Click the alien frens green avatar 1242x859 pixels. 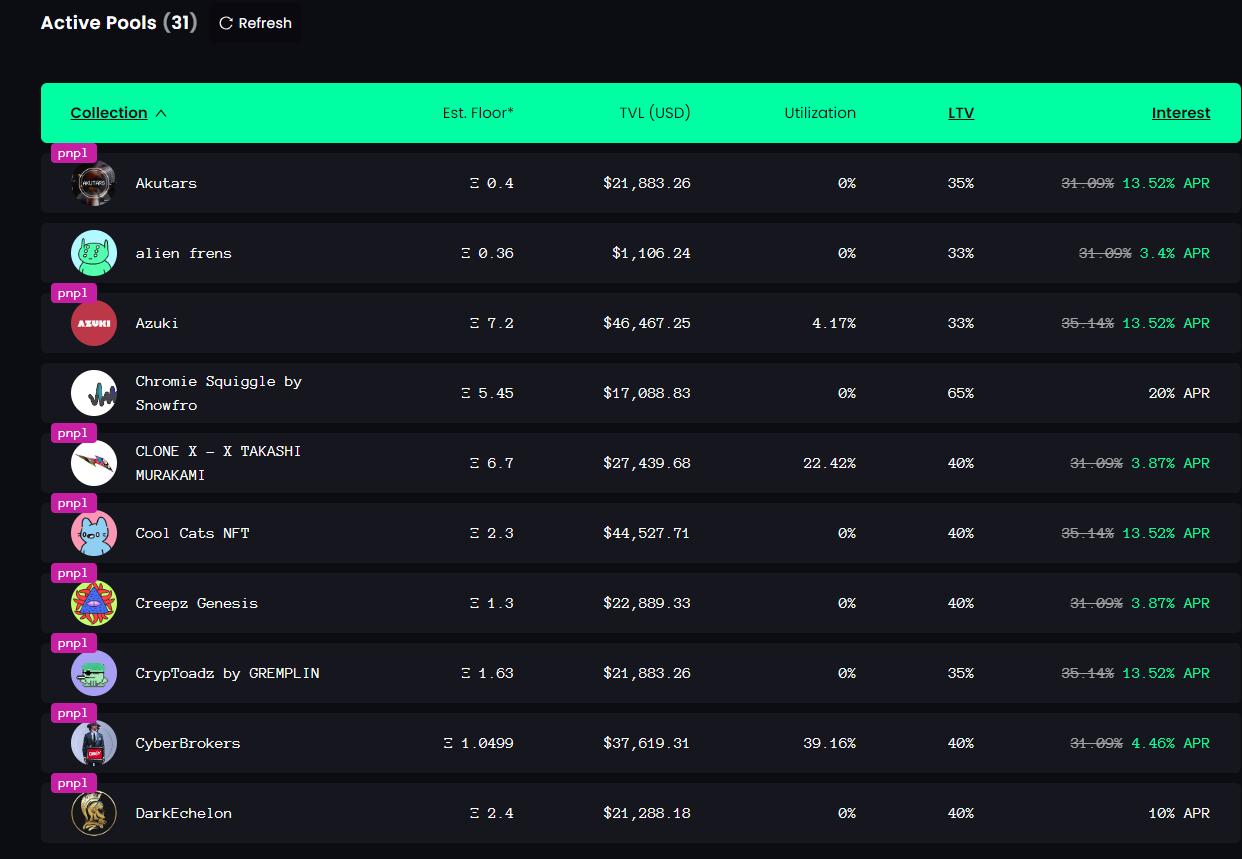click(x=94, y=253)
